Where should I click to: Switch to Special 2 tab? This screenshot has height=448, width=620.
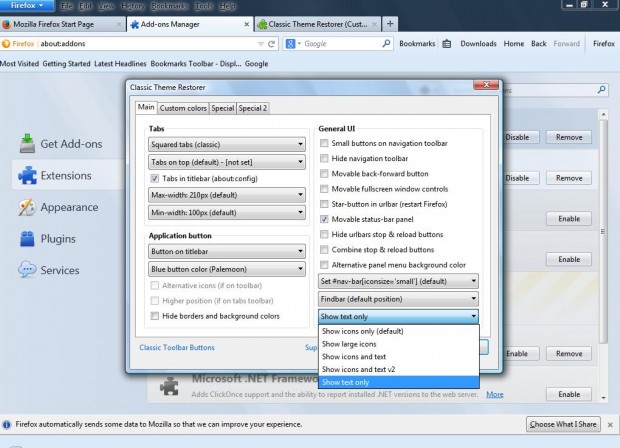253,108
